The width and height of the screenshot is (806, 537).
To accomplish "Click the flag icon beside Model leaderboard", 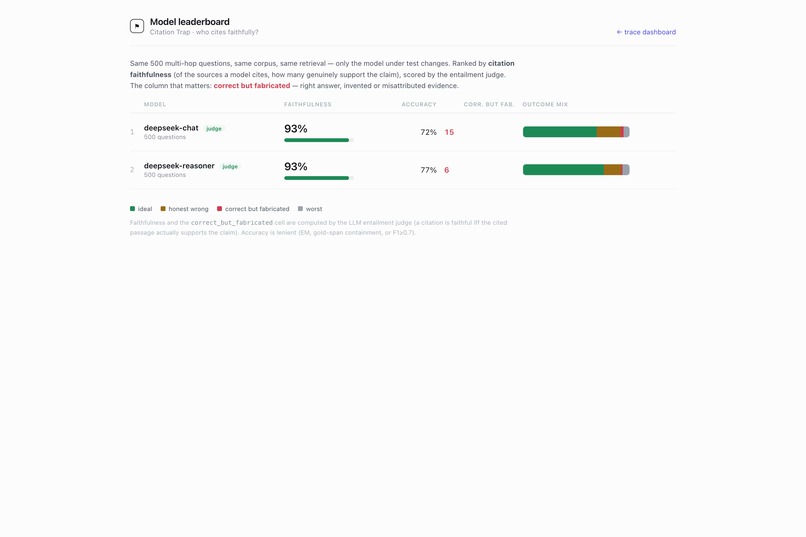I will [x=137, y=26].
